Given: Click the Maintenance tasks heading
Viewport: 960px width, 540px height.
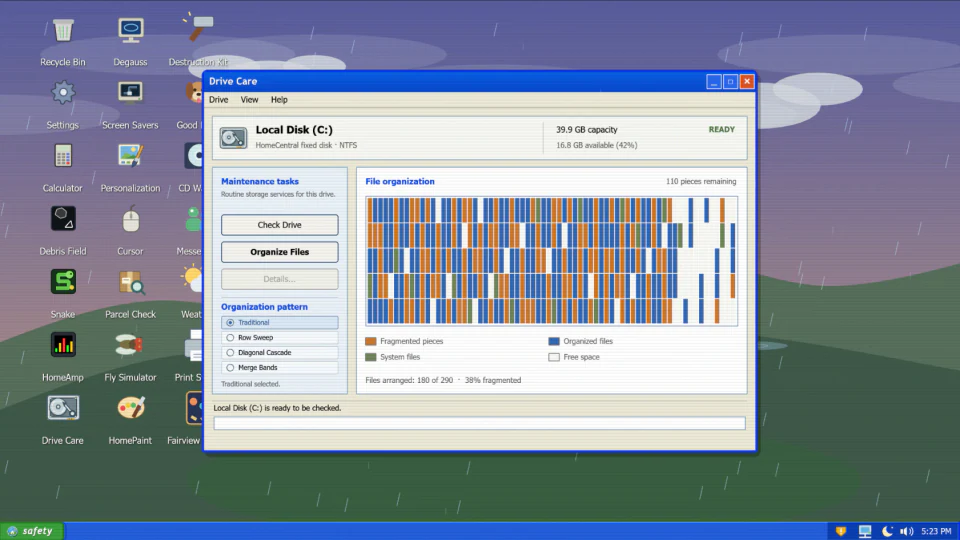Looking at the screenshot, I should coord(260,181).
